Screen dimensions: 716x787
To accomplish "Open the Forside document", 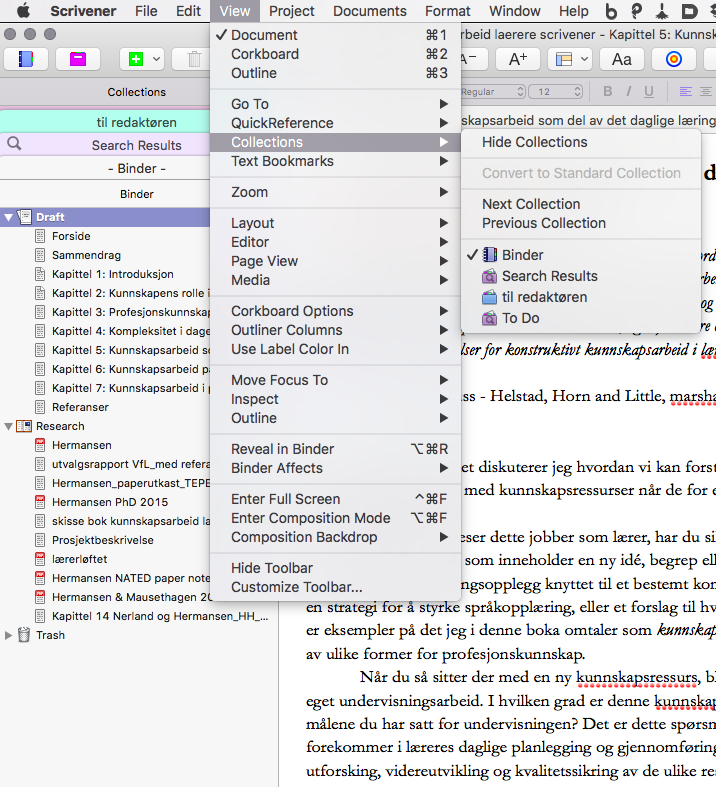I will (x=71, y=236).
